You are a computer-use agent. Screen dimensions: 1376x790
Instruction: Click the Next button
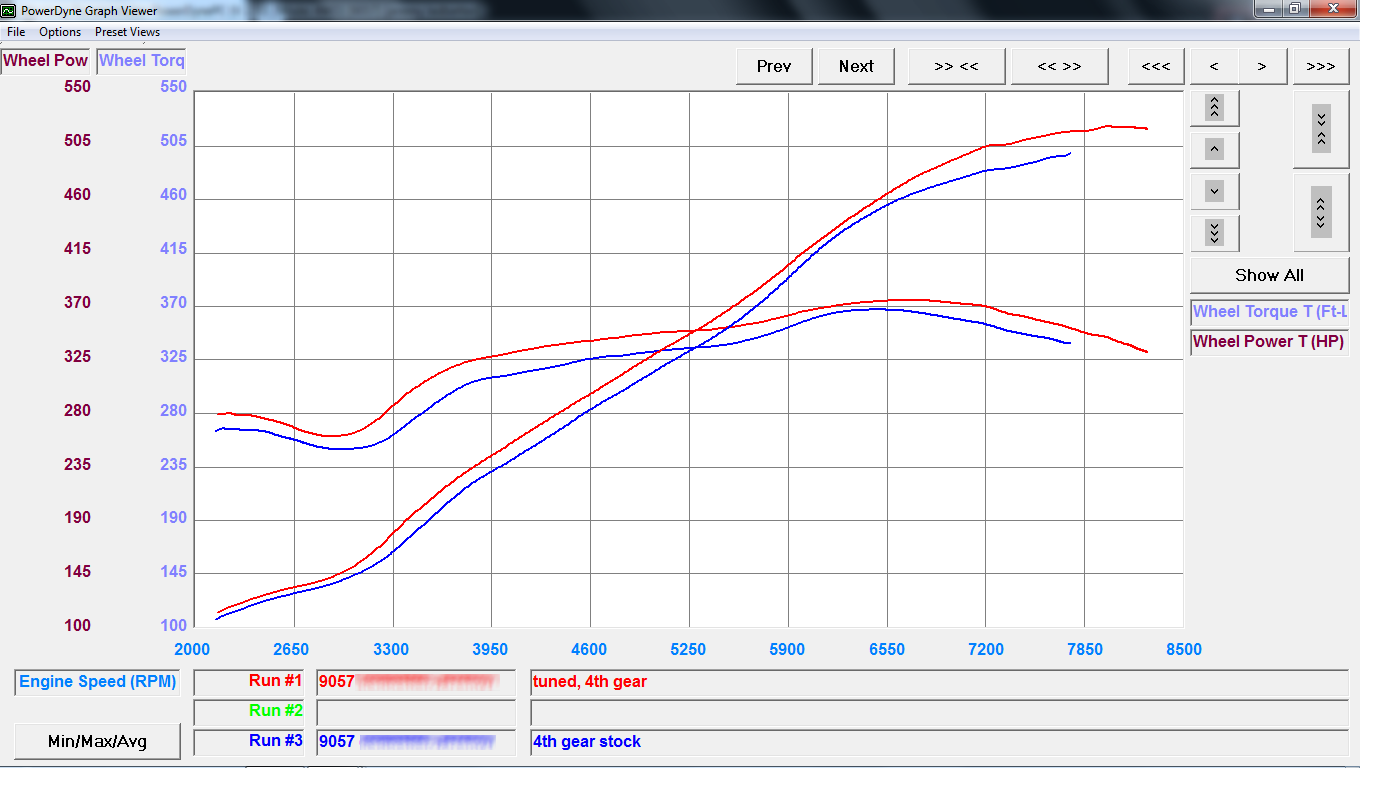pos(856,66)
